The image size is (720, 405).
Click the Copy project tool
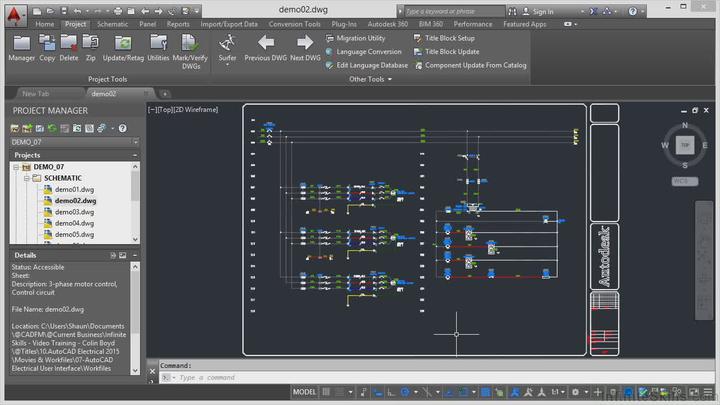(47, 48)
